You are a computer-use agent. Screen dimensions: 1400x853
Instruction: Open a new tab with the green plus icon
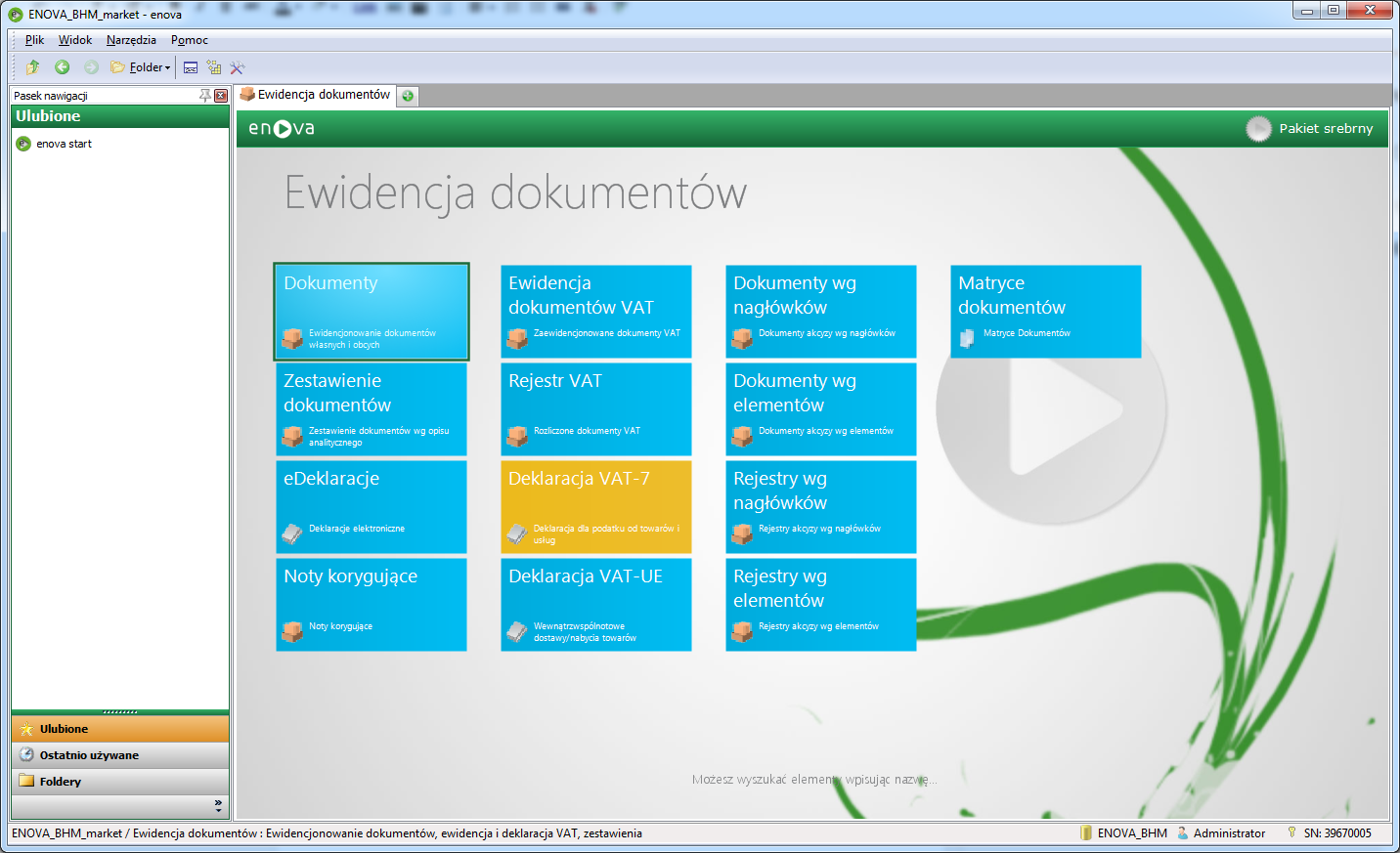pyautogui.click(x=407, y=96)
